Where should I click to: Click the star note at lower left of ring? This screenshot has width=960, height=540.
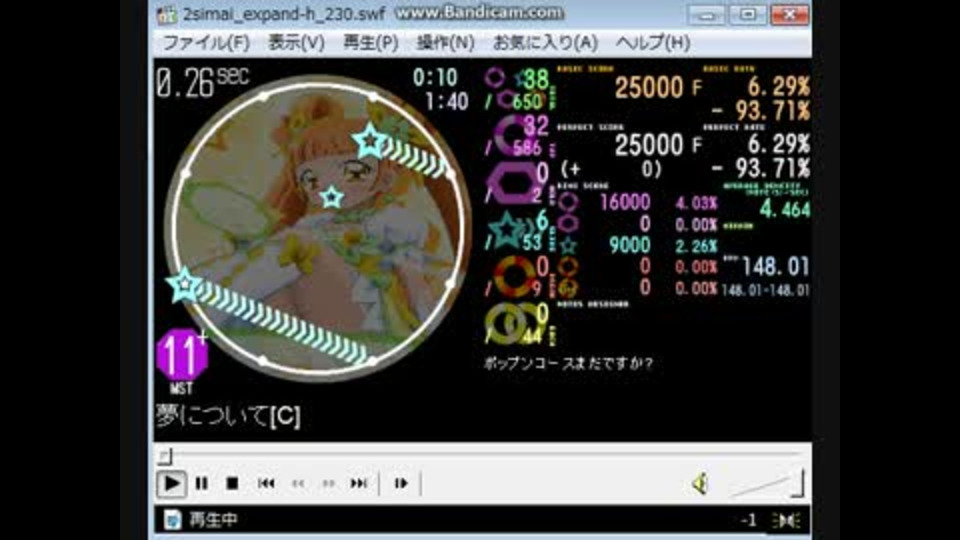[x=184, y=285]
